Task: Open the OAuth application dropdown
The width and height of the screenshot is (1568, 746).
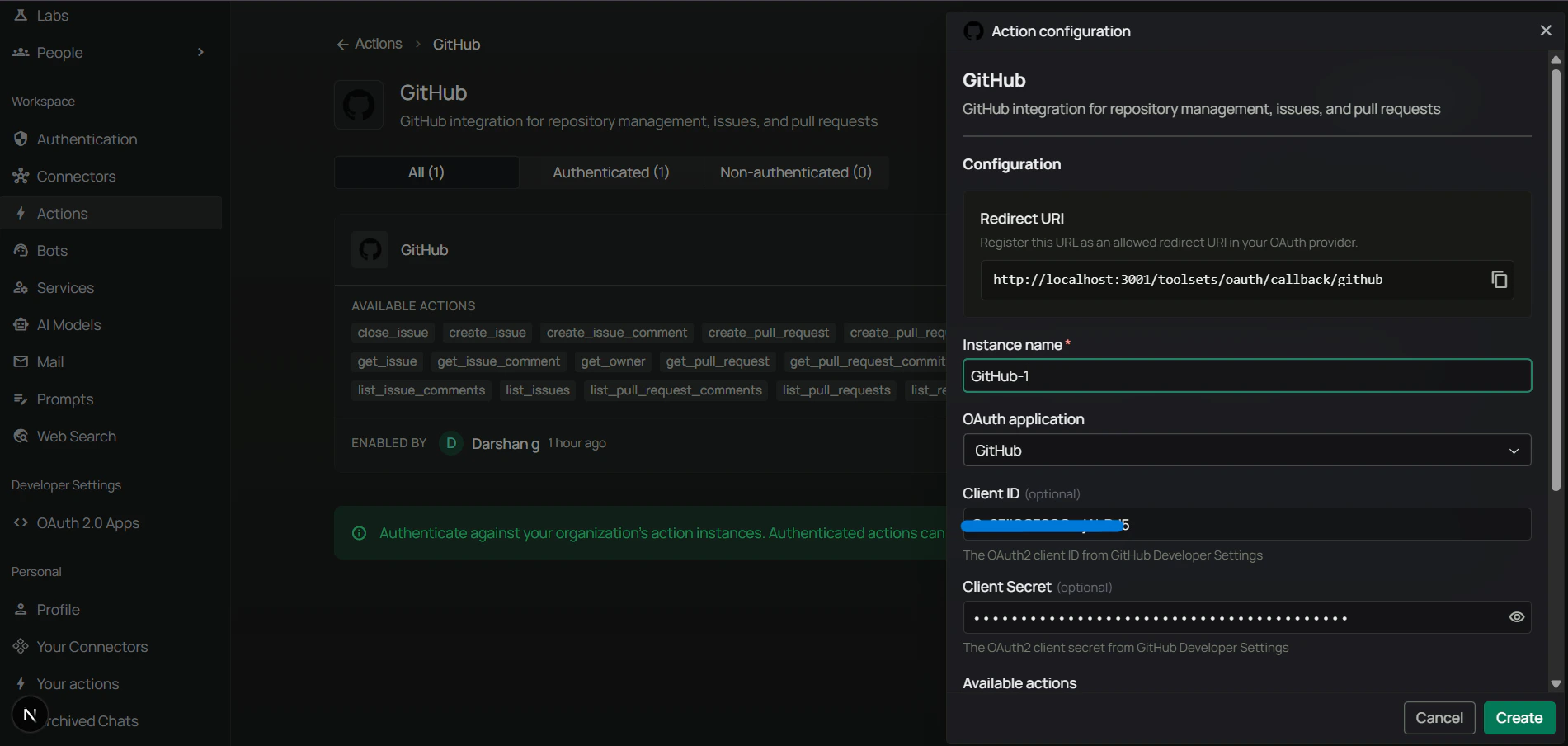Action: (x=1247, y=451)
